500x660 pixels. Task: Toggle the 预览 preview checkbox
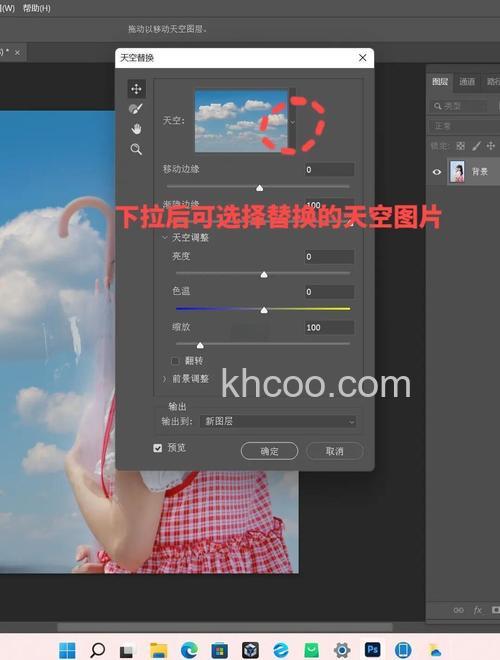pyautogui.click(x=157, y=448)
